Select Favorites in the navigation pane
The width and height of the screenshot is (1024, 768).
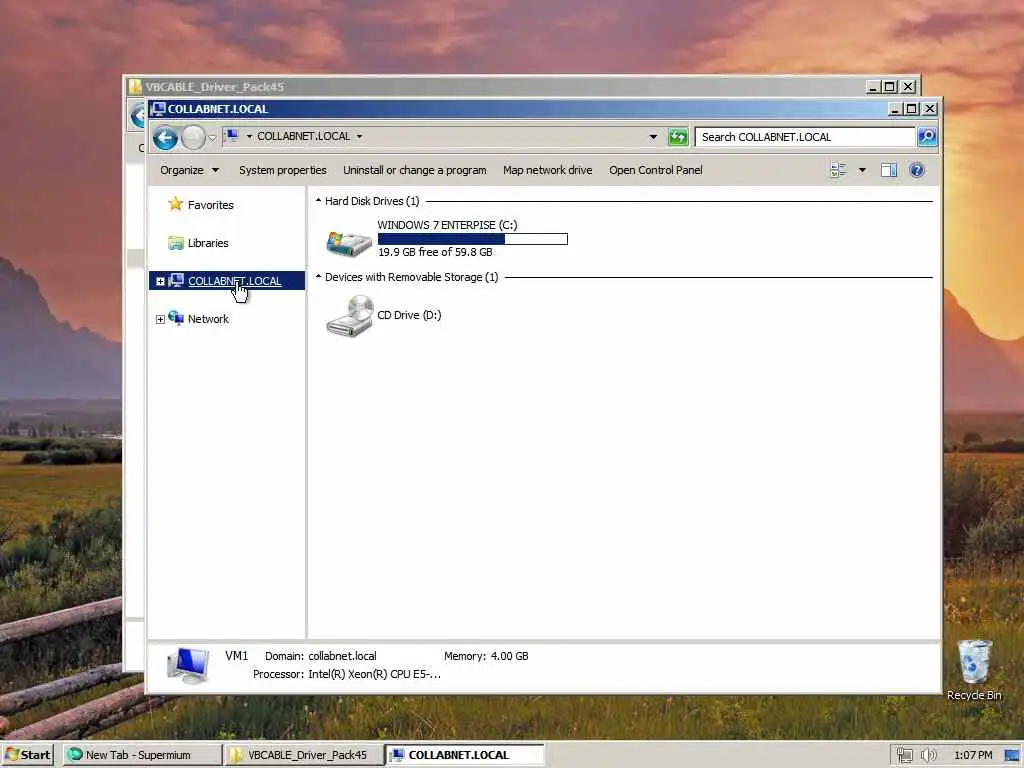(x=210, y=205)
